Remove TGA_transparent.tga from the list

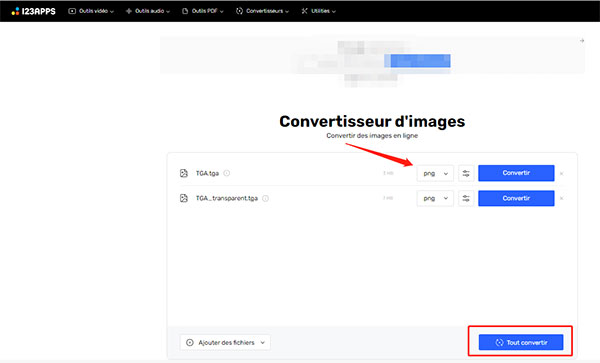[x=561, y=199]
